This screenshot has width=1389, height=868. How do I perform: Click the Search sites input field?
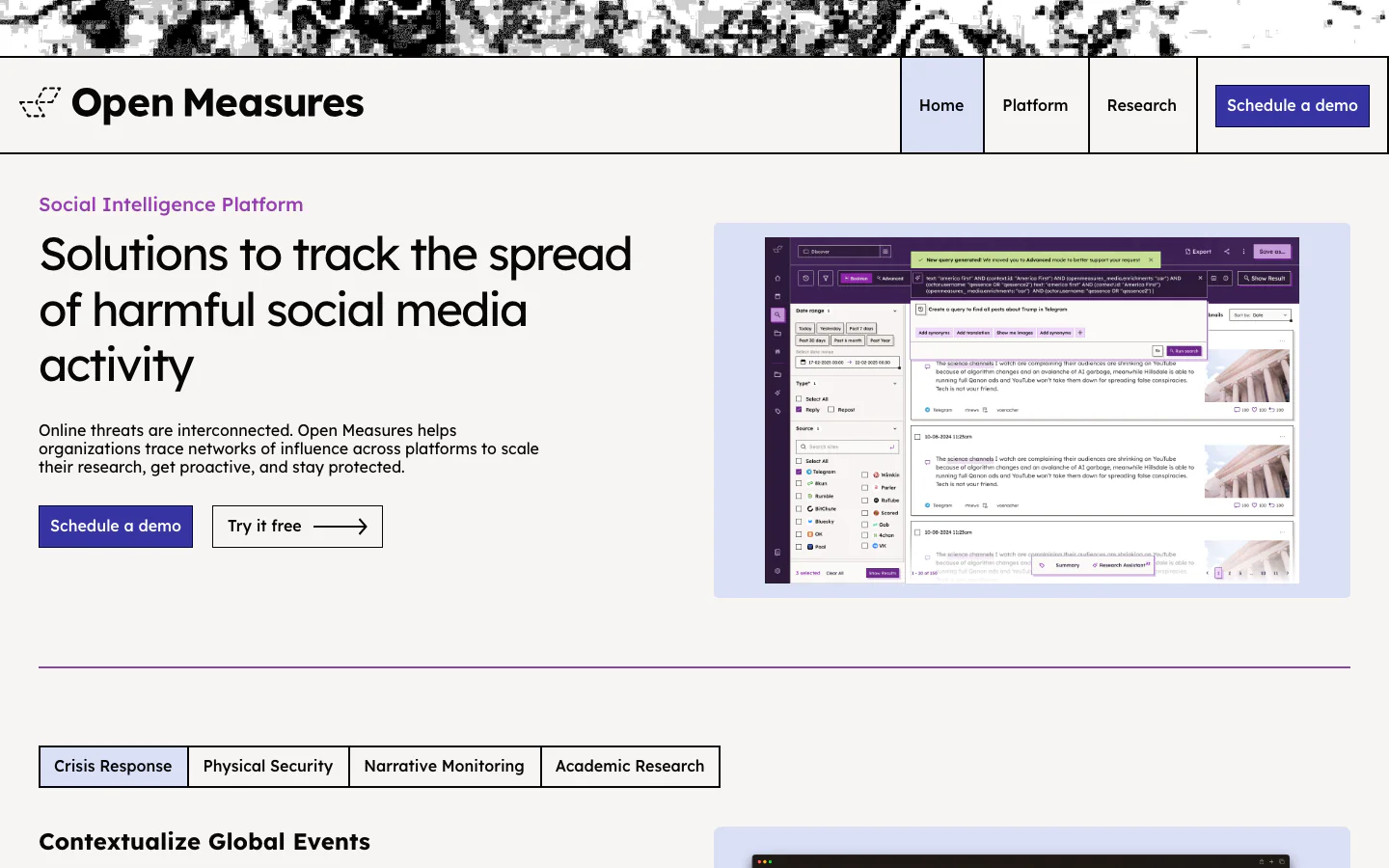click(x=848, y=447)
